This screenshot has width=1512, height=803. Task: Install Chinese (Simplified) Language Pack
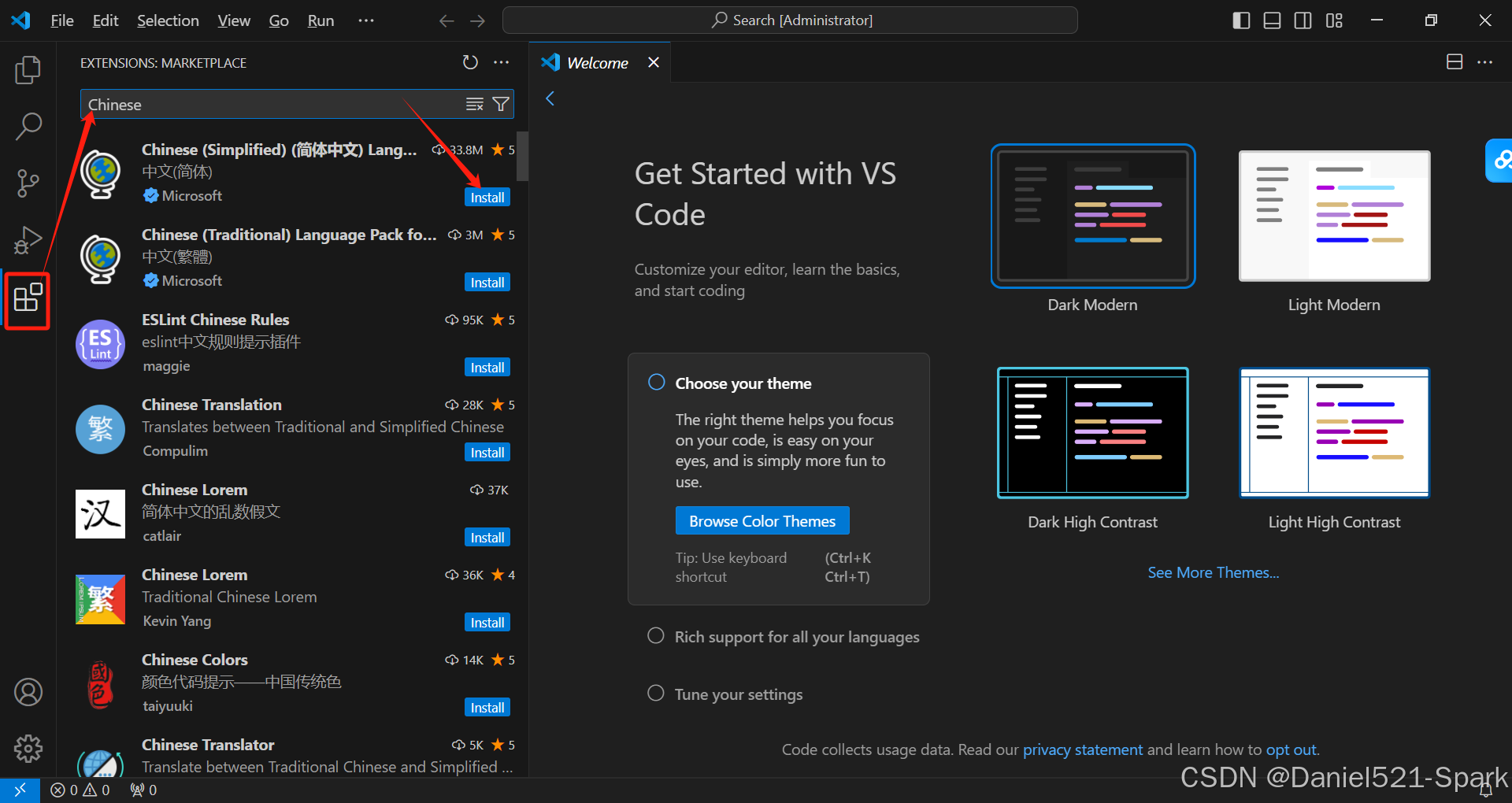[487, 198]
